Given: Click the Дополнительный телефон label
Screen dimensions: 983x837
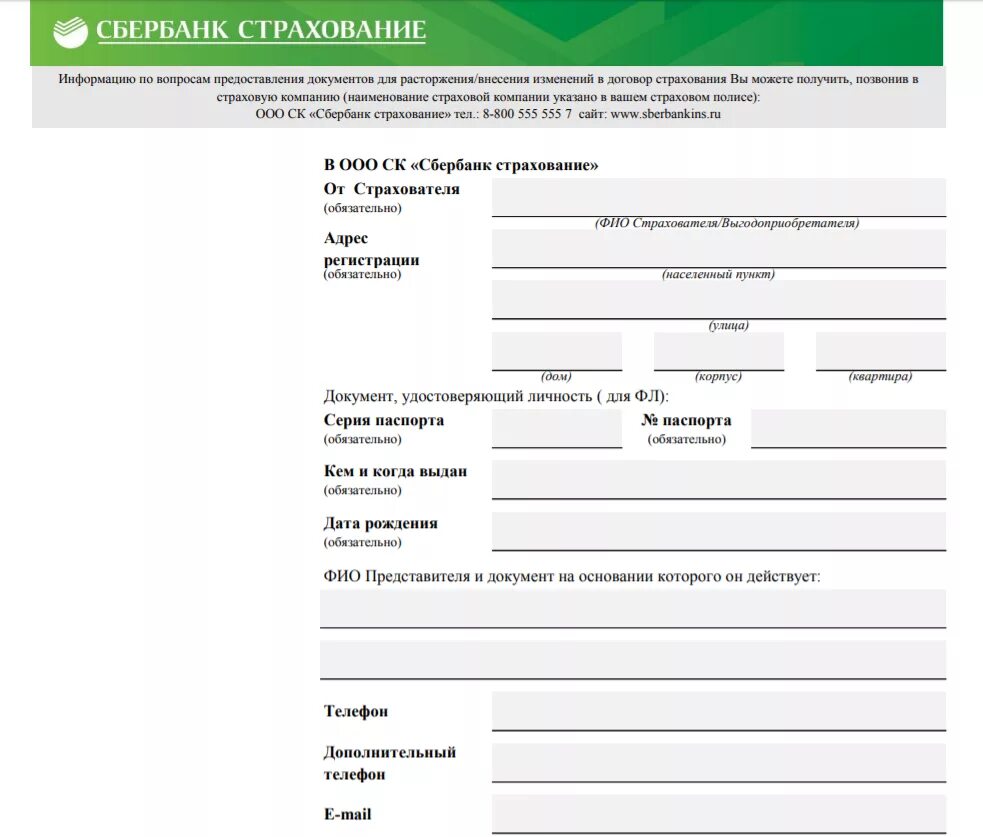Looking at the screenshot, I should pos(389,763).
